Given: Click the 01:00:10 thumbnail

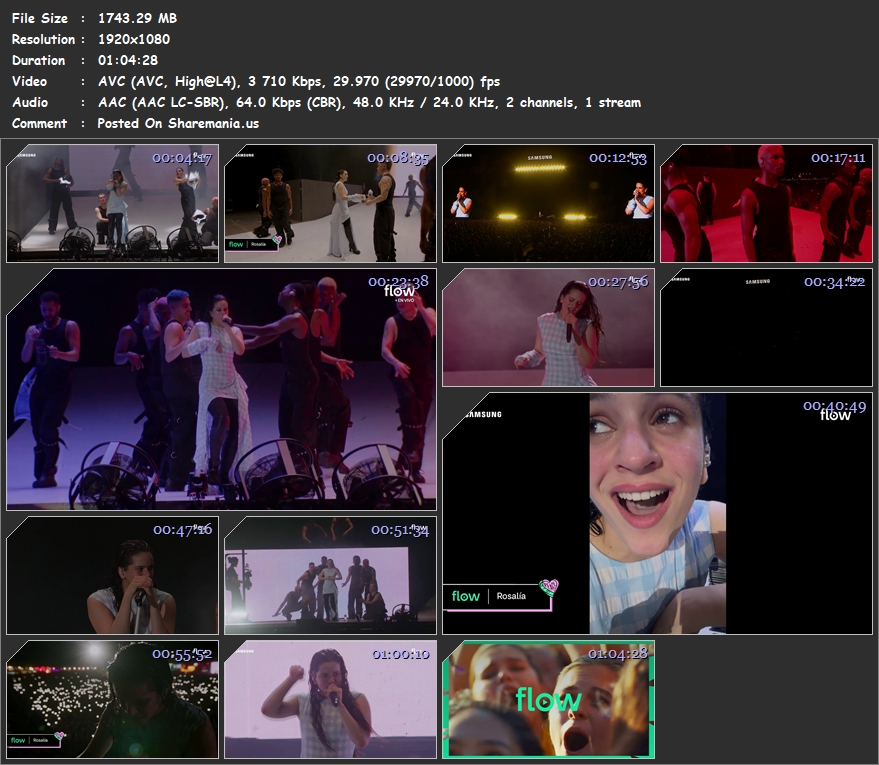Looking at the screenshot, I should pos(330,699).
